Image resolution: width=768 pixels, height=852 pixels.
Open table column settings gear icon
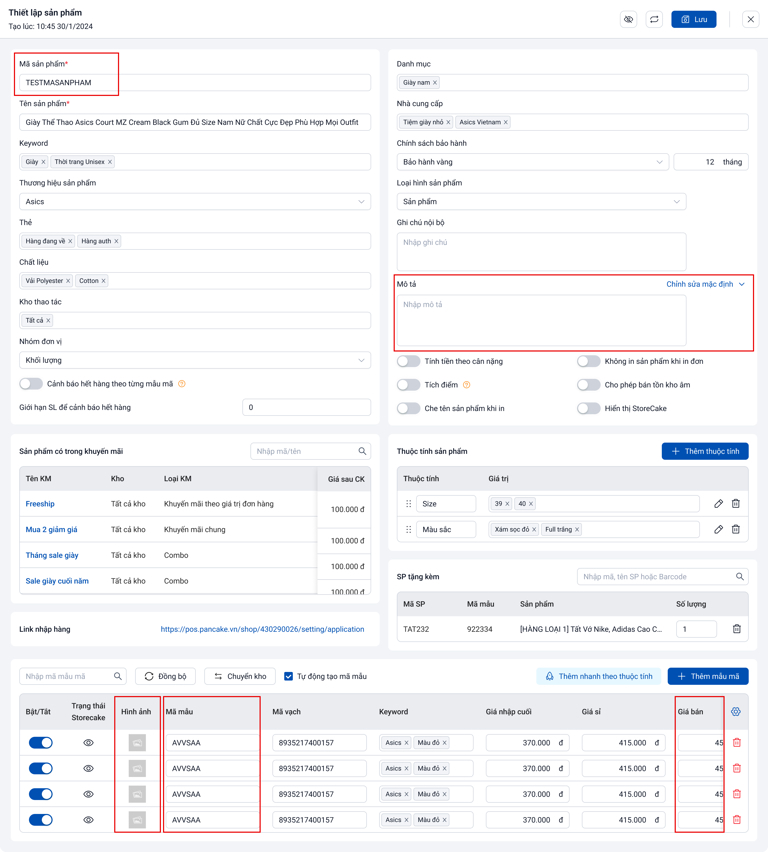point(736,712)
